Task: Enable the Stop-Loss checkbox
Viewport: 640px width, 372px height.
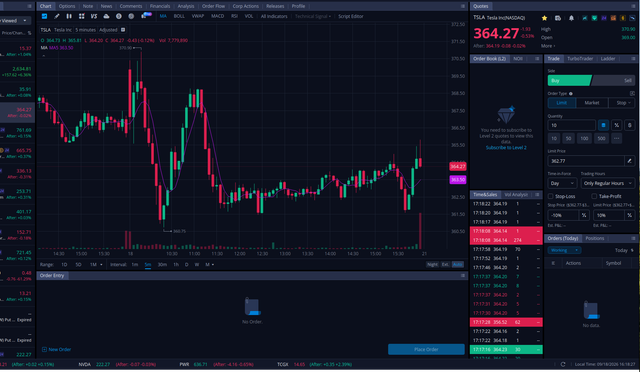Action: 551,196
